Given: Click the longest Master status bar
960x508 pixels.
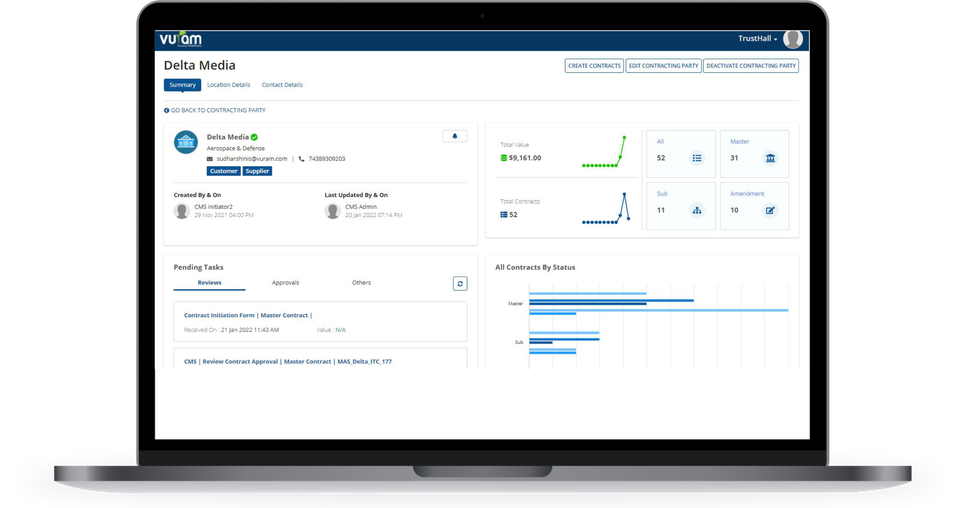Looking at the screenshot, I should [659, 310].
